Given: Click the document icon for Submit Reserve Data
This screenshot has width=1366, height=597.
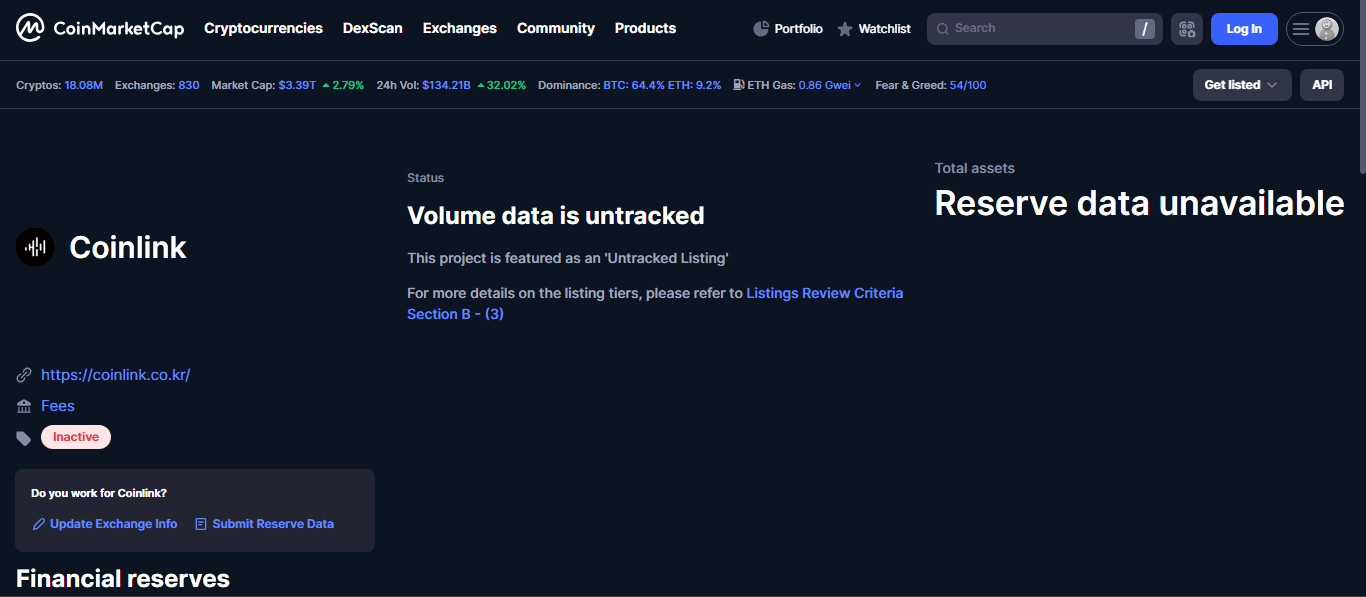Looking at the screenshot, I should [x=201, y=524].
